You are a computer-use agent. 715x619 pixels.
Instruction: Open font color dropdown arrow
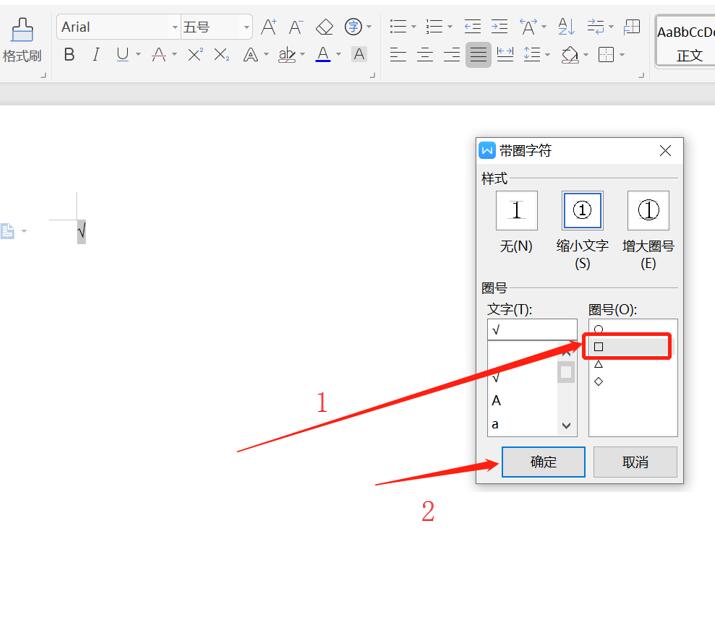point(338,55)
